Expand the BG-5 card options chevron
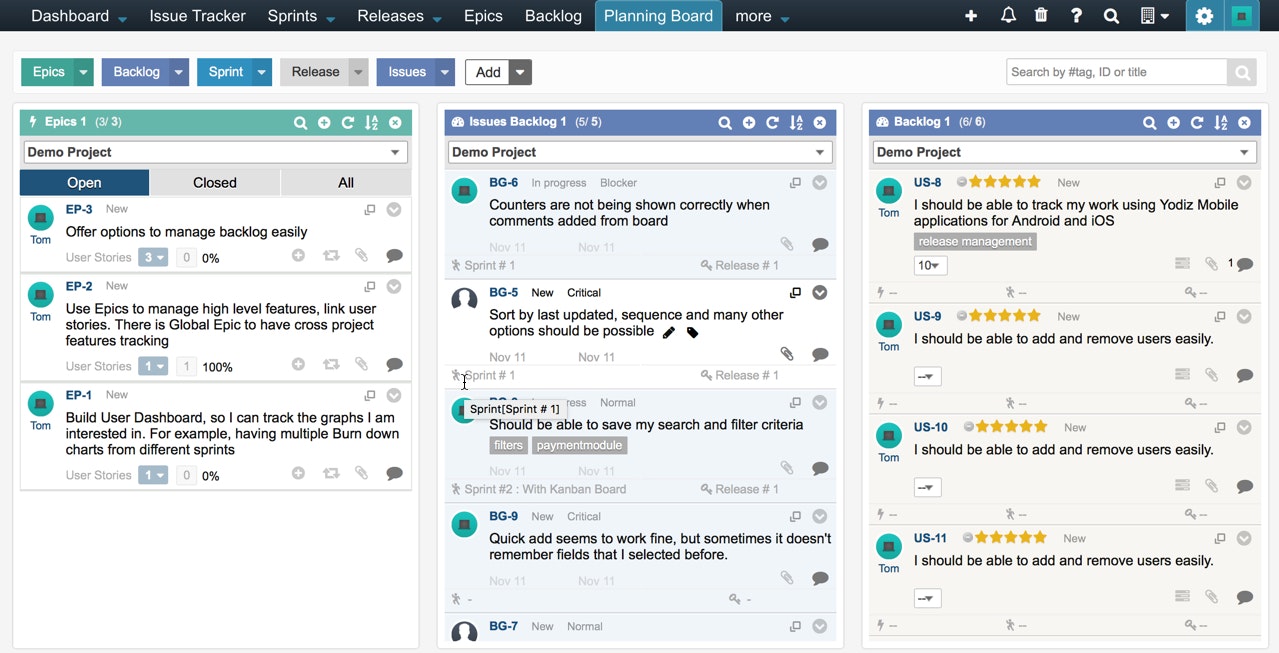The height and width of the screenshot is (653, 1279). 820,293
